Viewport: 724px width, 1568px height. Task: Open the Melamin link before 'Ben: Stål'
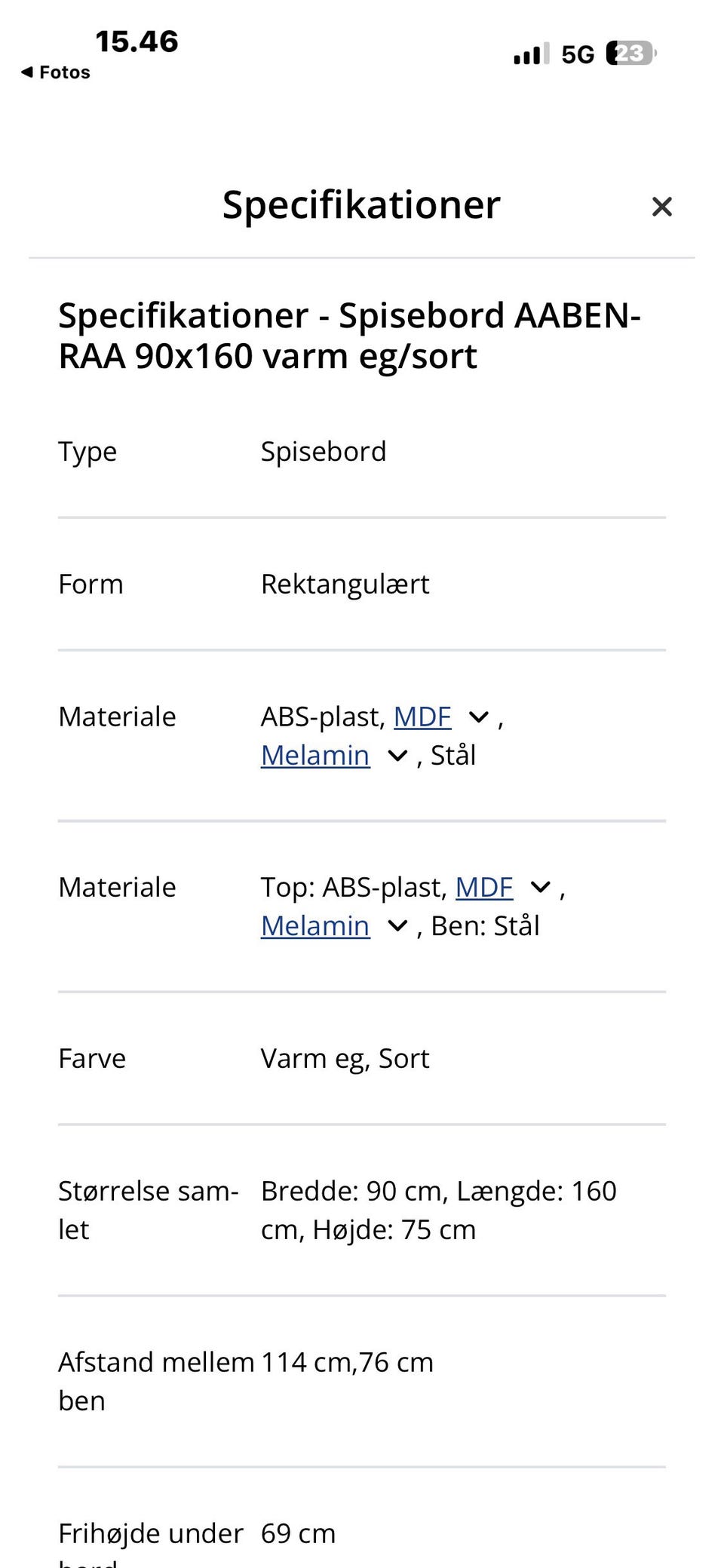coord(315,925)
